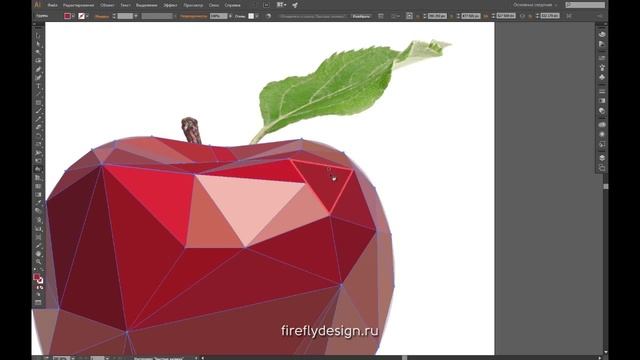Open the Просмотр menu

193,5
